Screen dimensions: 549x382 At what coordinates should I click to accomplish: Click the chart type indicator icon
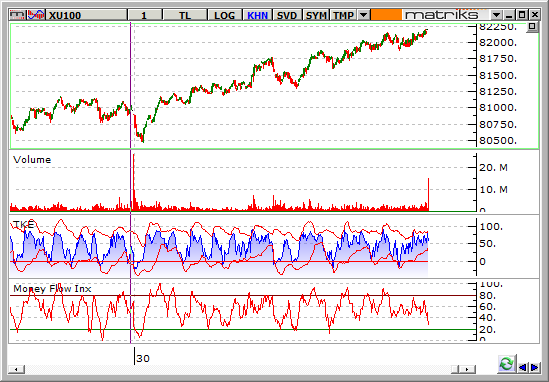[36, 15]
